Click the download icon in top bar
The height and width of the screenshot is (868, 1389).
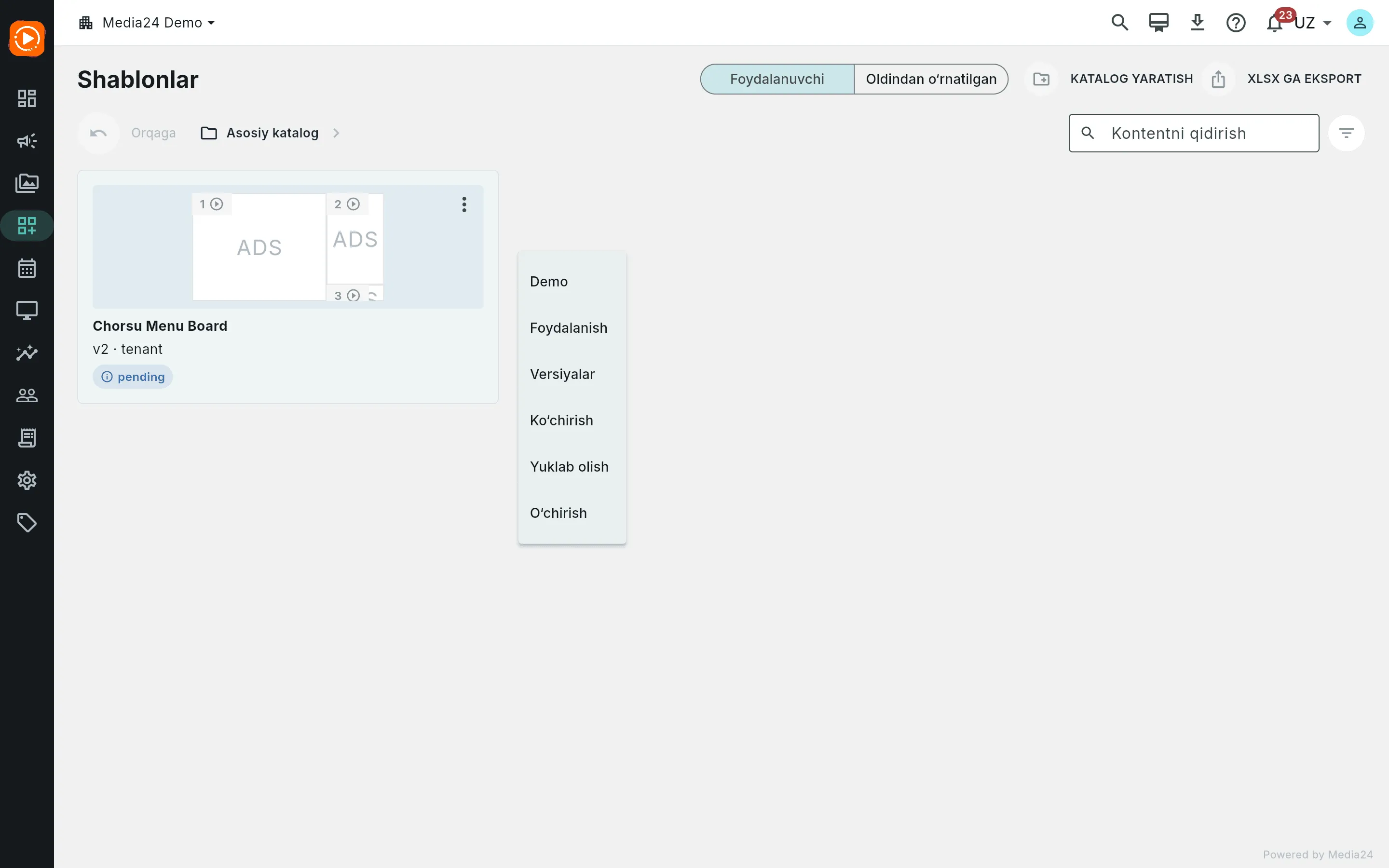pyautogui.click(x=1198, y=23)
